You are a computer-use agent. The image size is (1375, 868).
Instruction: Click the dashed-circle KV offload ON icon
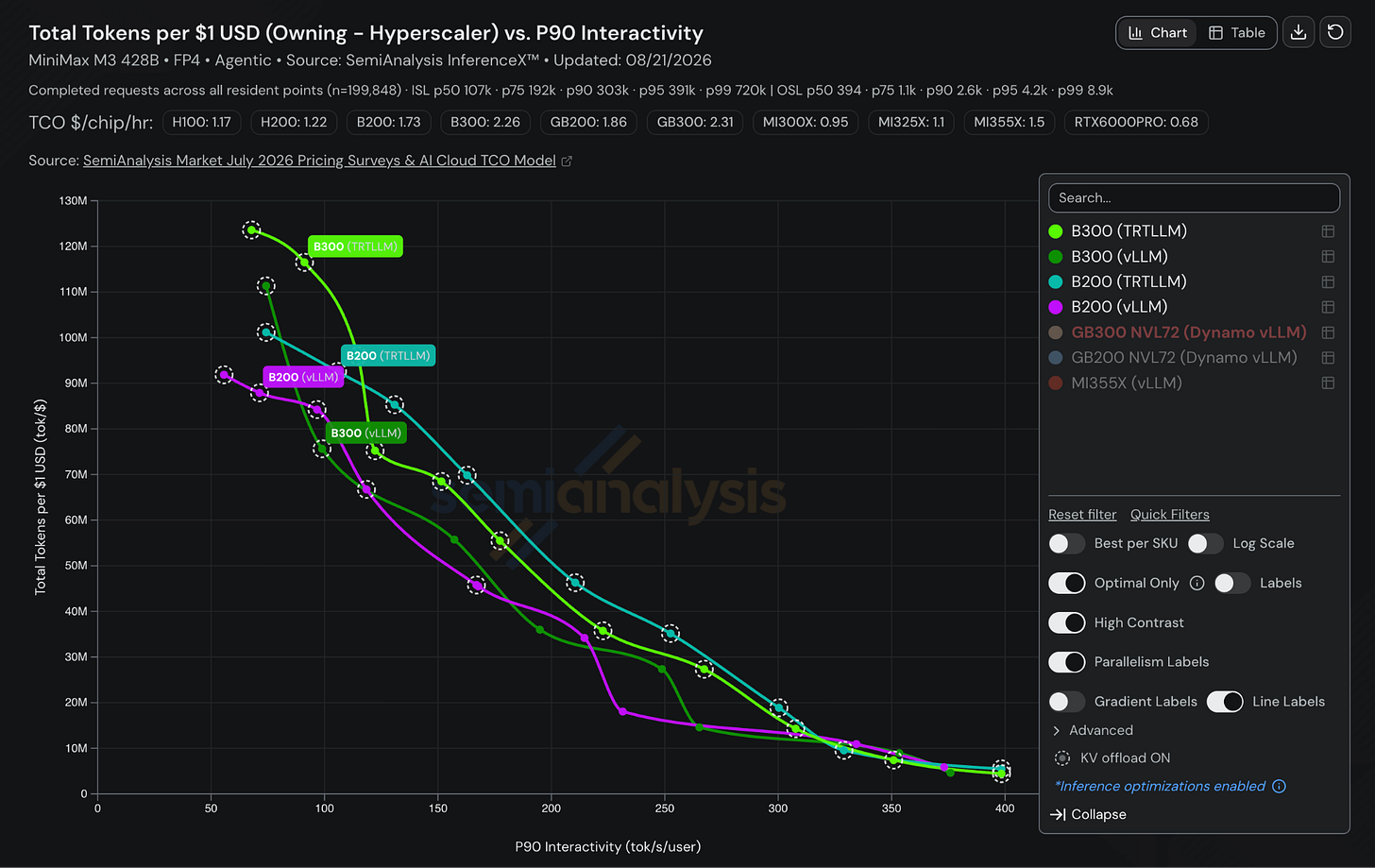(x=1062, y=757)
